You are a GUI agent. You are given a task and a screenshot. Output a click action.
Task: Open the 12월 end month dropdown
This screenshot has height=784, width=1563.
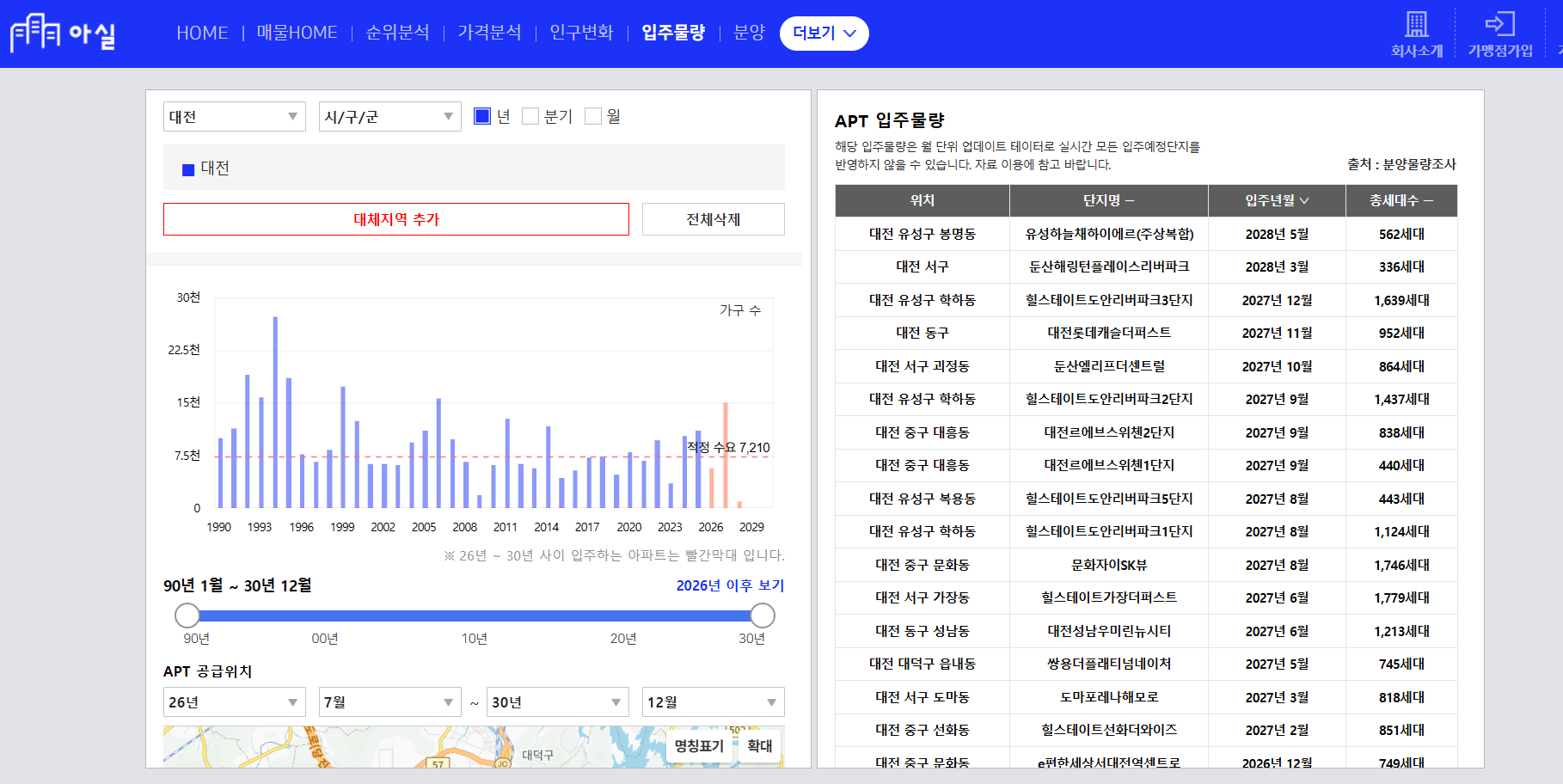[x=714, y=702]
